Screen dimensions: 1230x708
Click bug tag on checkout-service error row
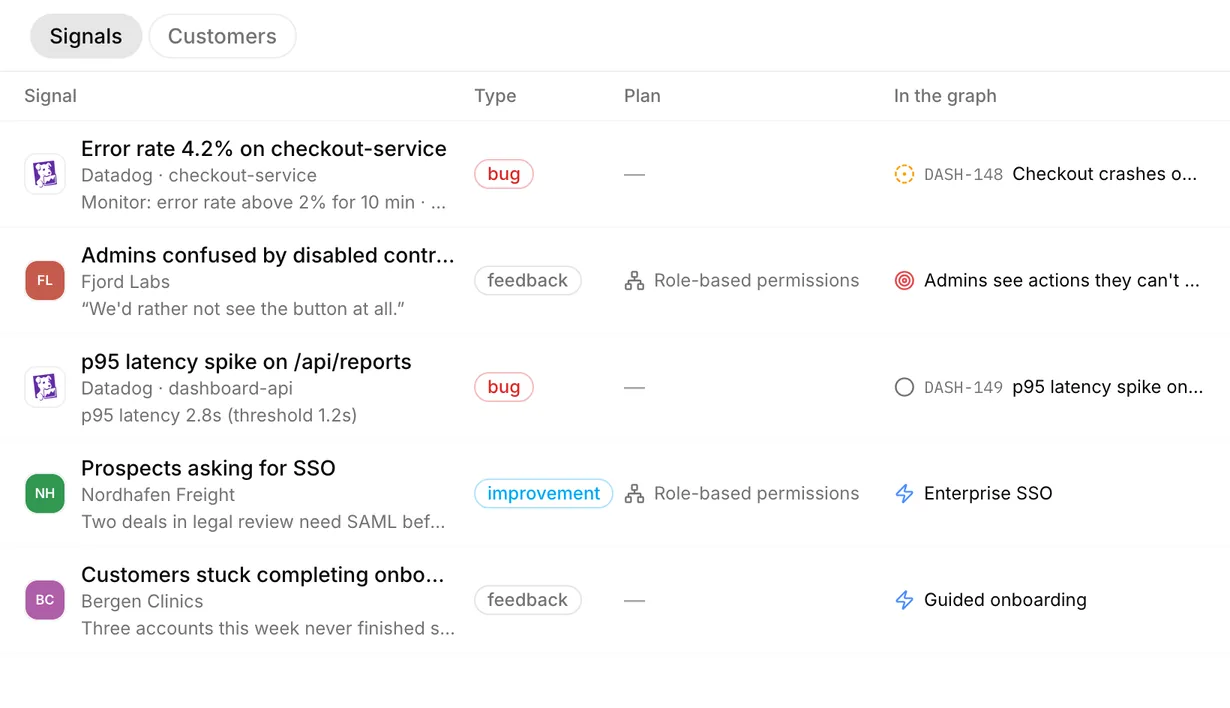pos(504,174)
